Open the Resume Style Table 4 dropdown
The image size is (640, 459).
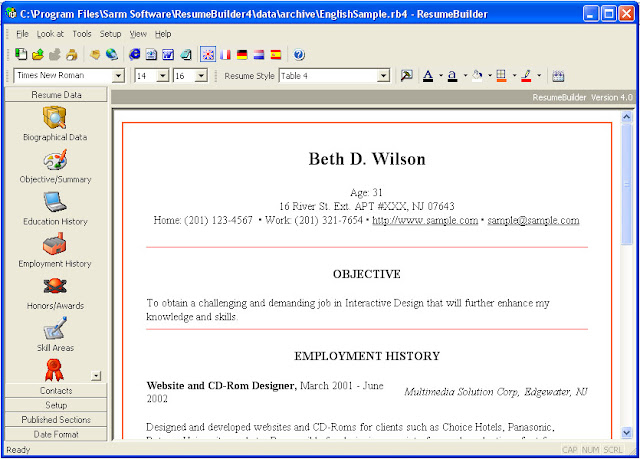coord(383,76)
